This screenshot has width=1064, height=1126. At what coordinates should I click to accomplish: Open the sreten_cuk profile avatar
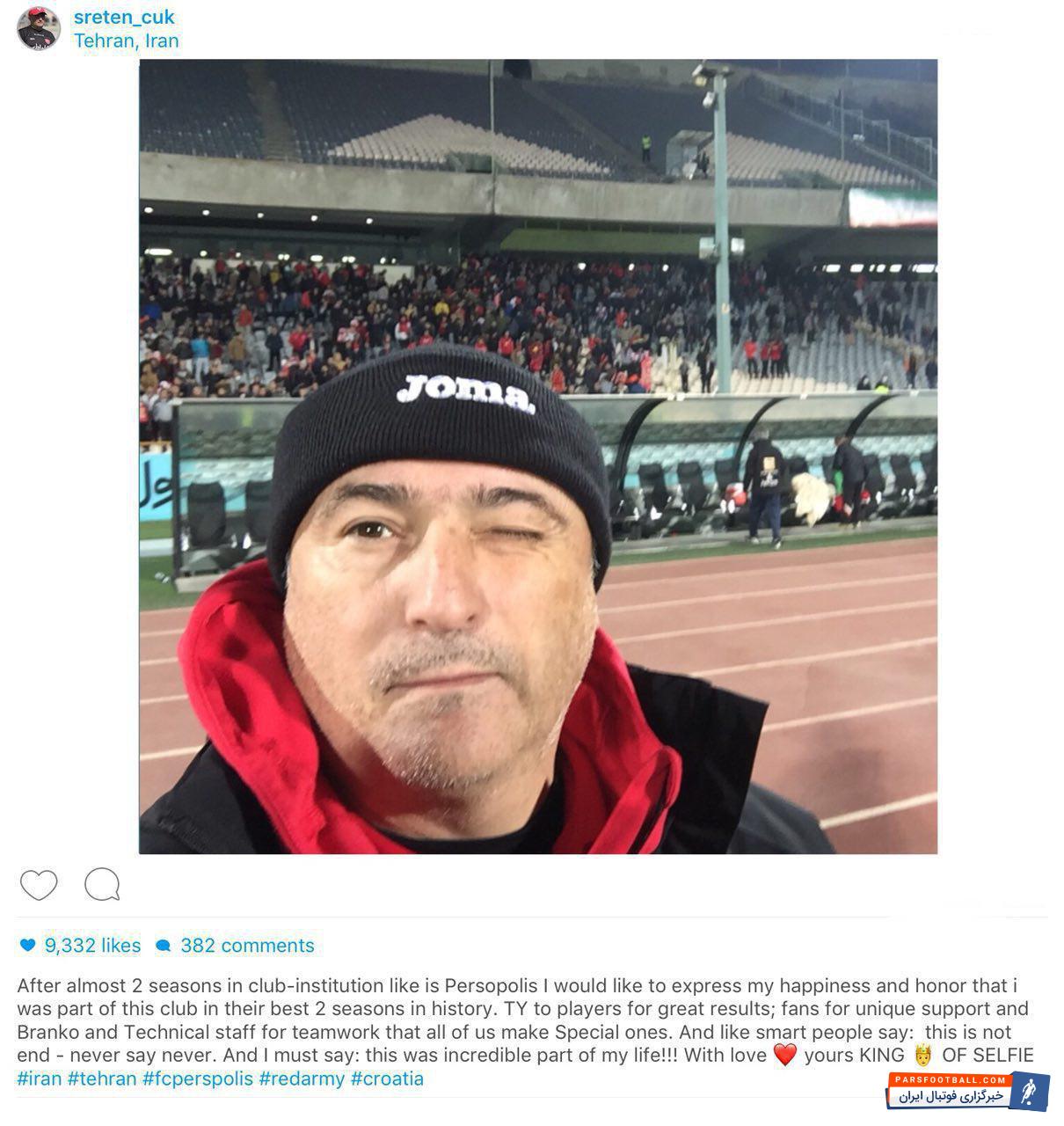click(39, 28)
